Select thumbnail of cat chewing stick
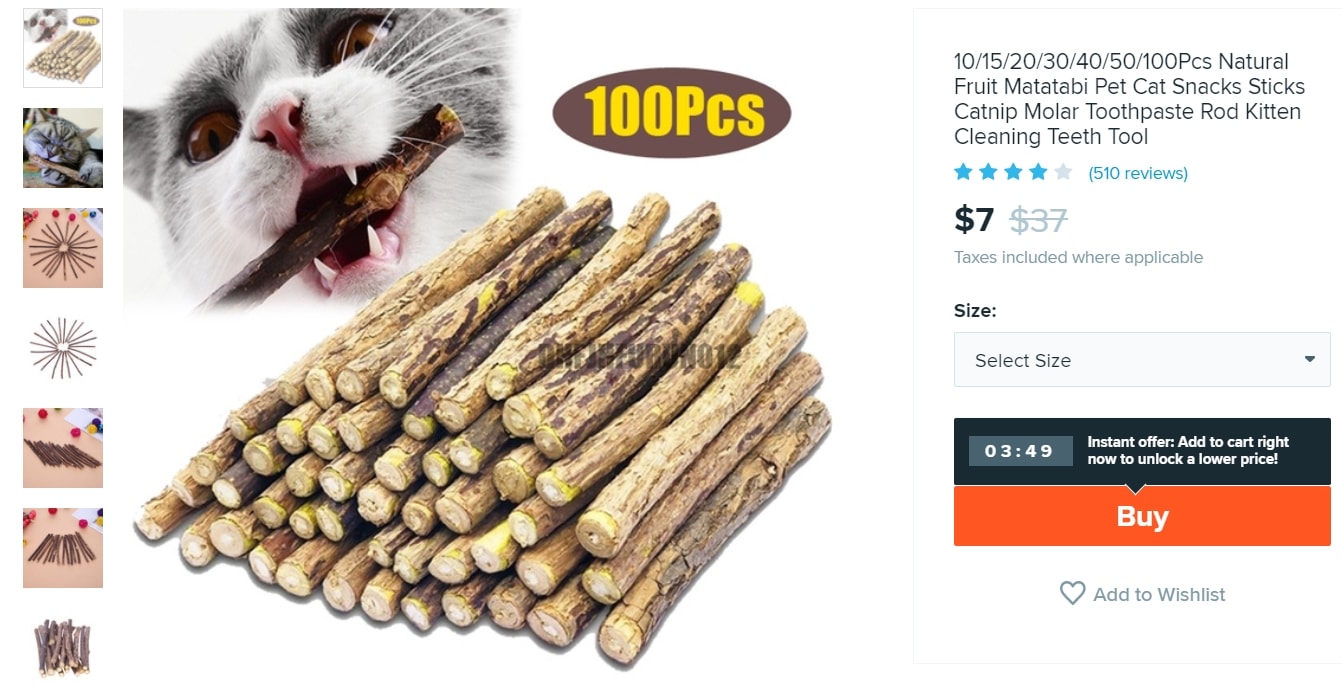The image size is (1342, 685). (63, 148)
